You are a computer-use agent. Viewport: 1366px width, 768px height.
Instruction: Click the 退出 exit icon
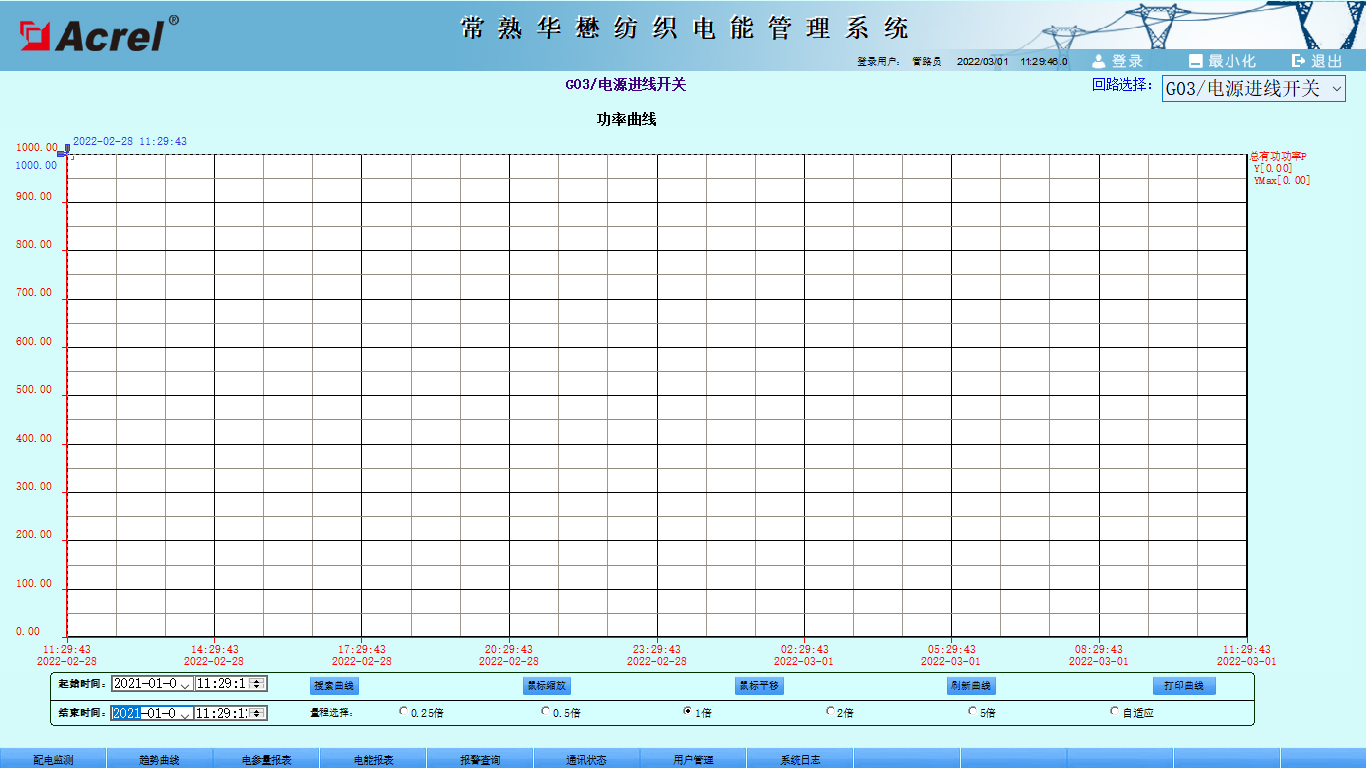click(x=1299, y=61)
